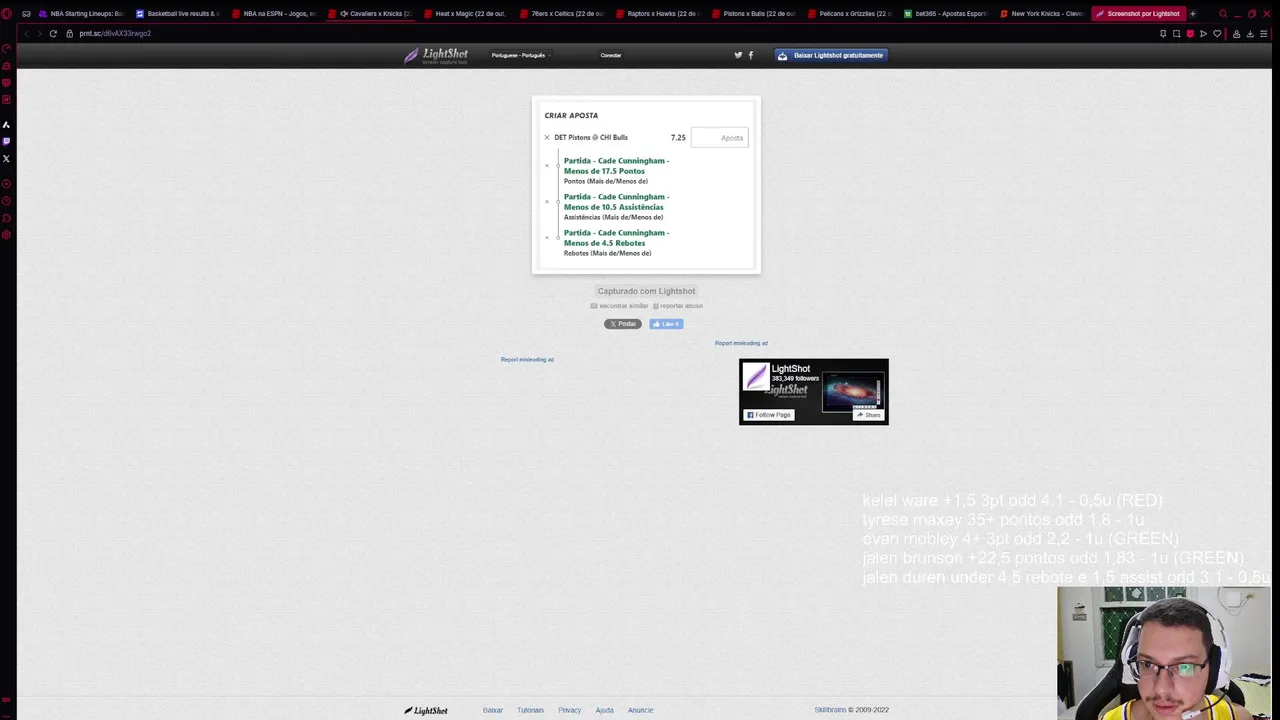Open the Twitch sidebar panel
Viewport: 1280px width, 720px height.
6,141
